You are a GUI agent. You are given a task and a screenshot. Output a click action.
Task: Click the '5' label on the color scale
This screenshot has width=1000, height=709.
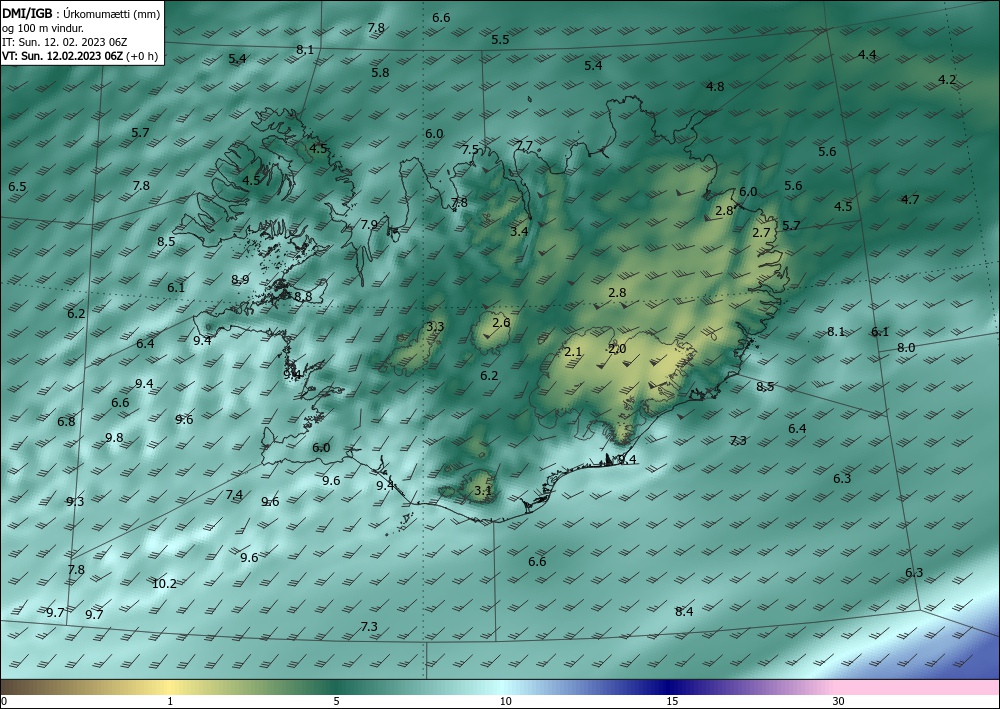pos(336,701)
